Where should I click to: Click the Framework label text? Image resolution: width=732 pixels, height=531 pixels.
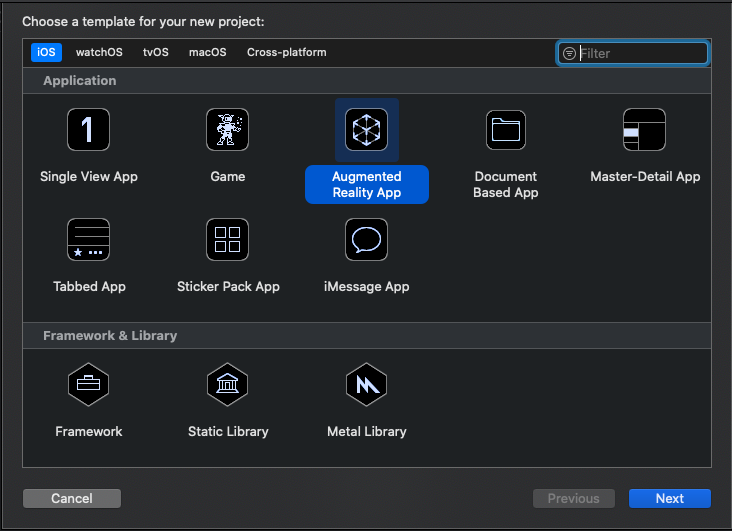click(x=89, y=431)
